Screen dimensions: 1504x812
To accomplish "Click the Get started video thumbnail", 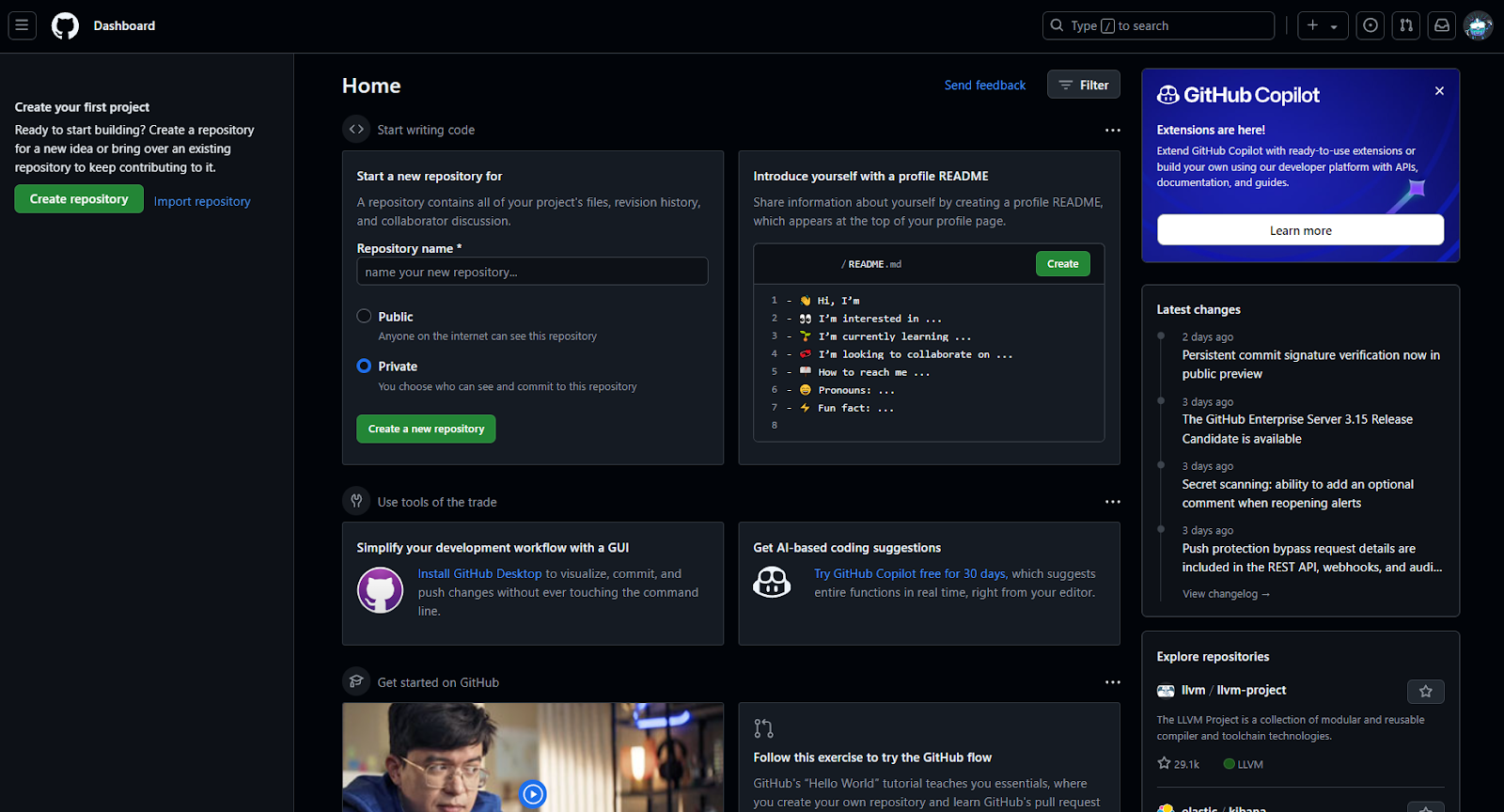I will (533, 757).
